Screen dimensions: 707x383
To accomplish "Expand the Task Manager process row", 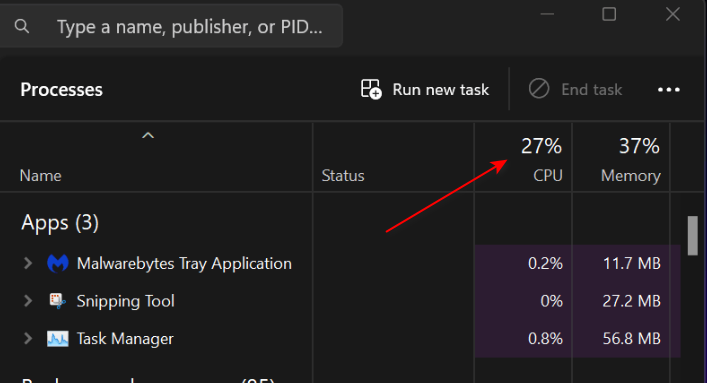I will (28, 339).
